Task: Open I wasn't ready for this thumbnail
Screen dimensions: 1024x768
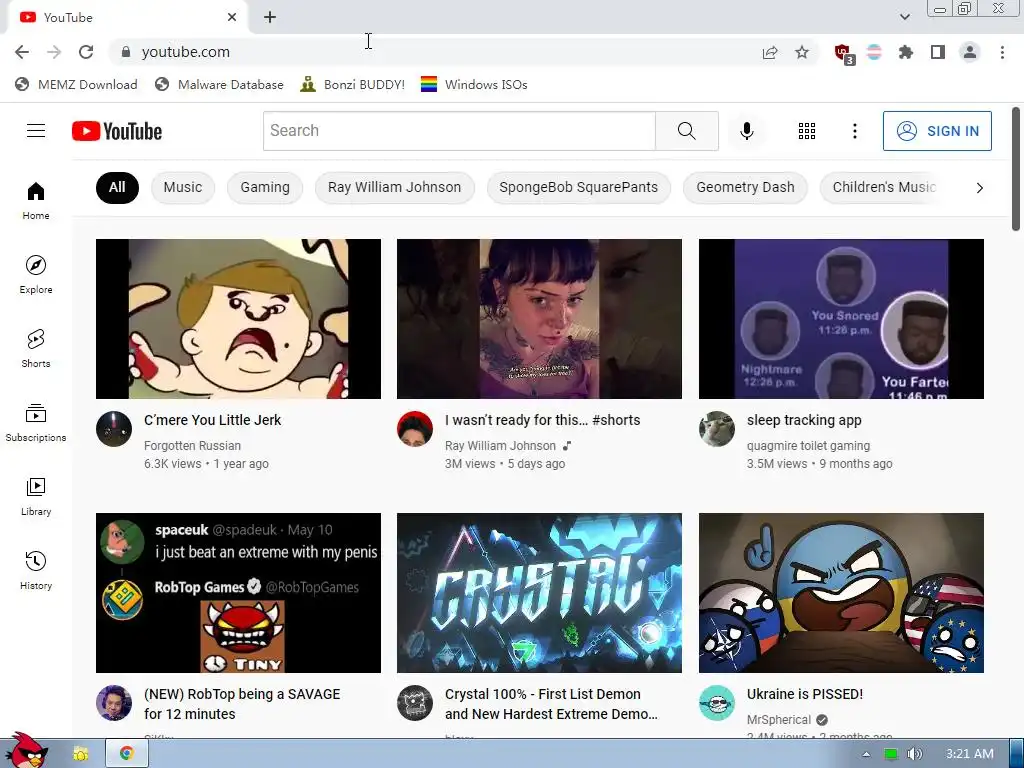Action: (539, 319)
